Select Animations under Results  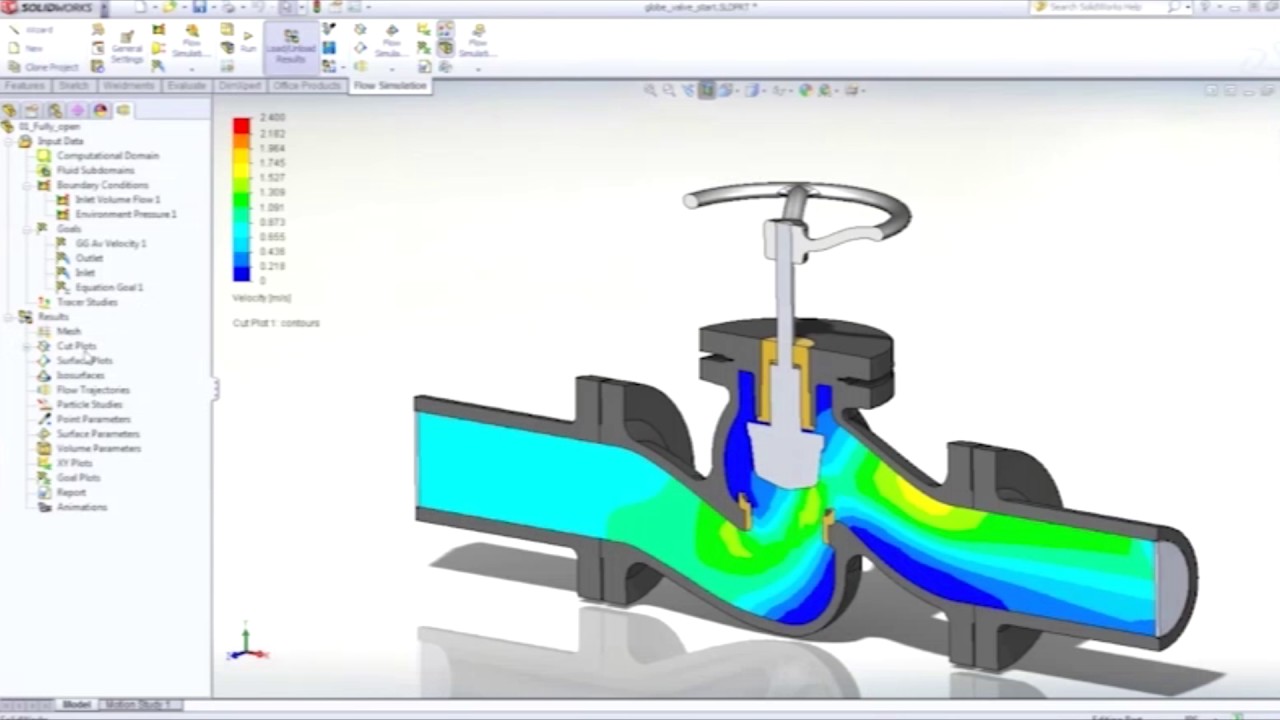click(x=81, y=508)
